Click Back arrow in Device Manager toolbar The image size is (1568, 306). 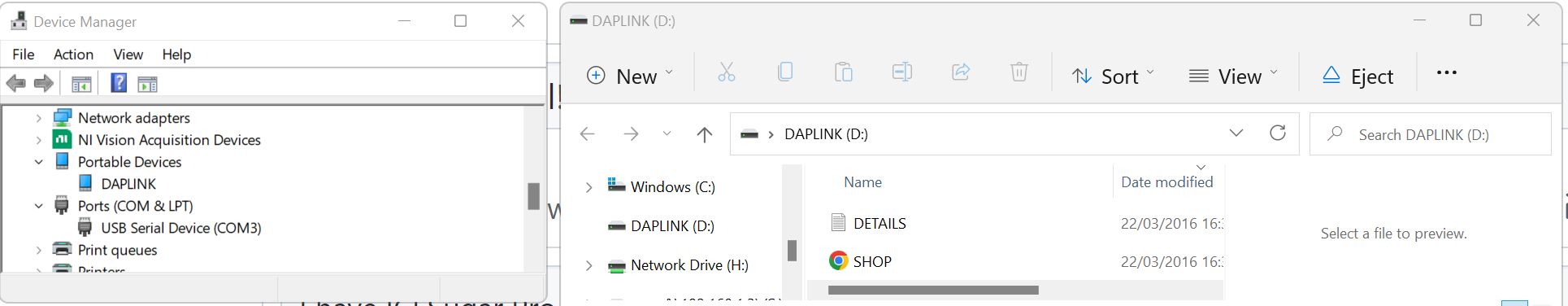(x=15, y=84)
